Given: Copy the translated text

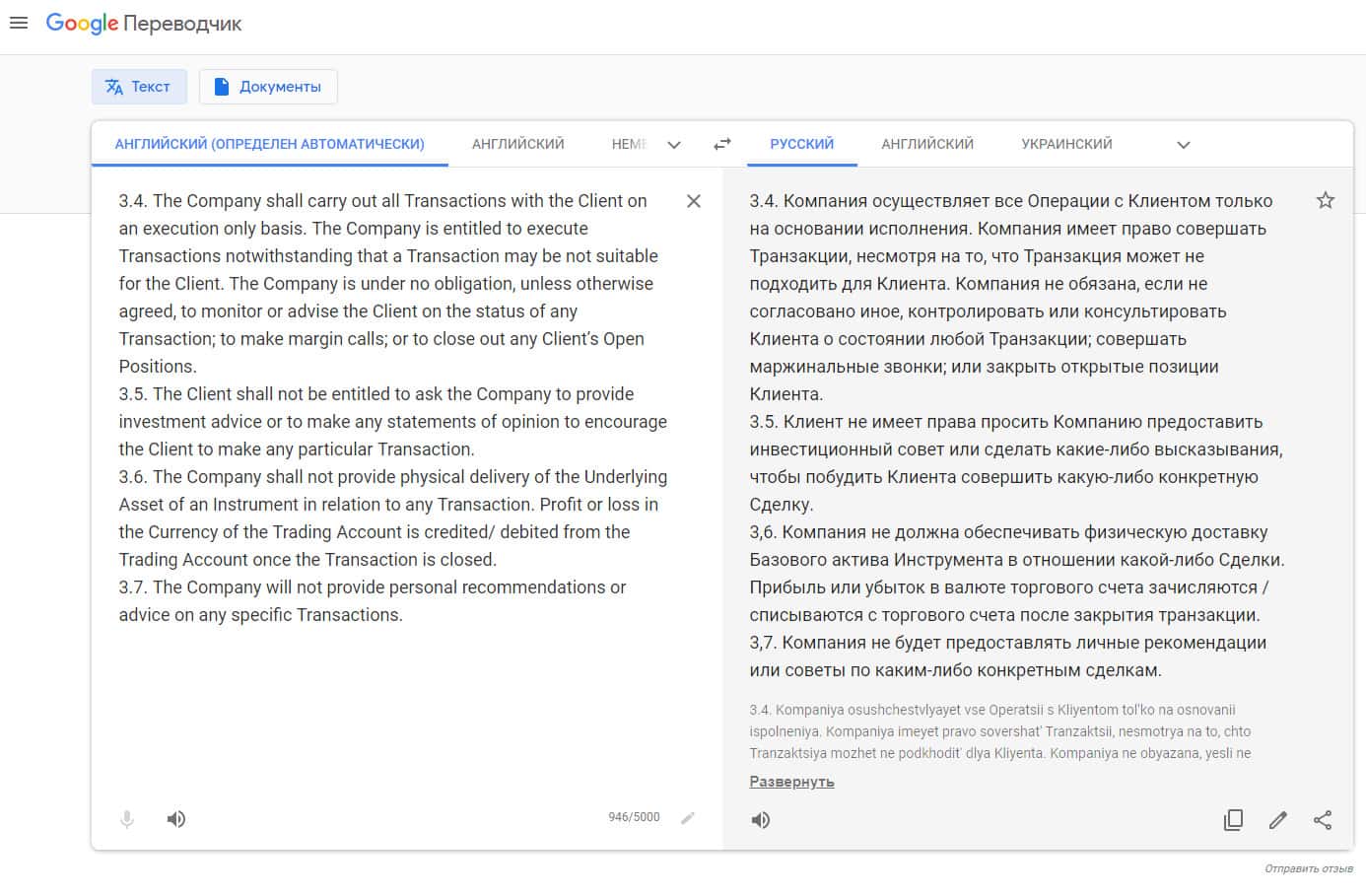Looking at the screenshot, I should (x=1233, y=820).
